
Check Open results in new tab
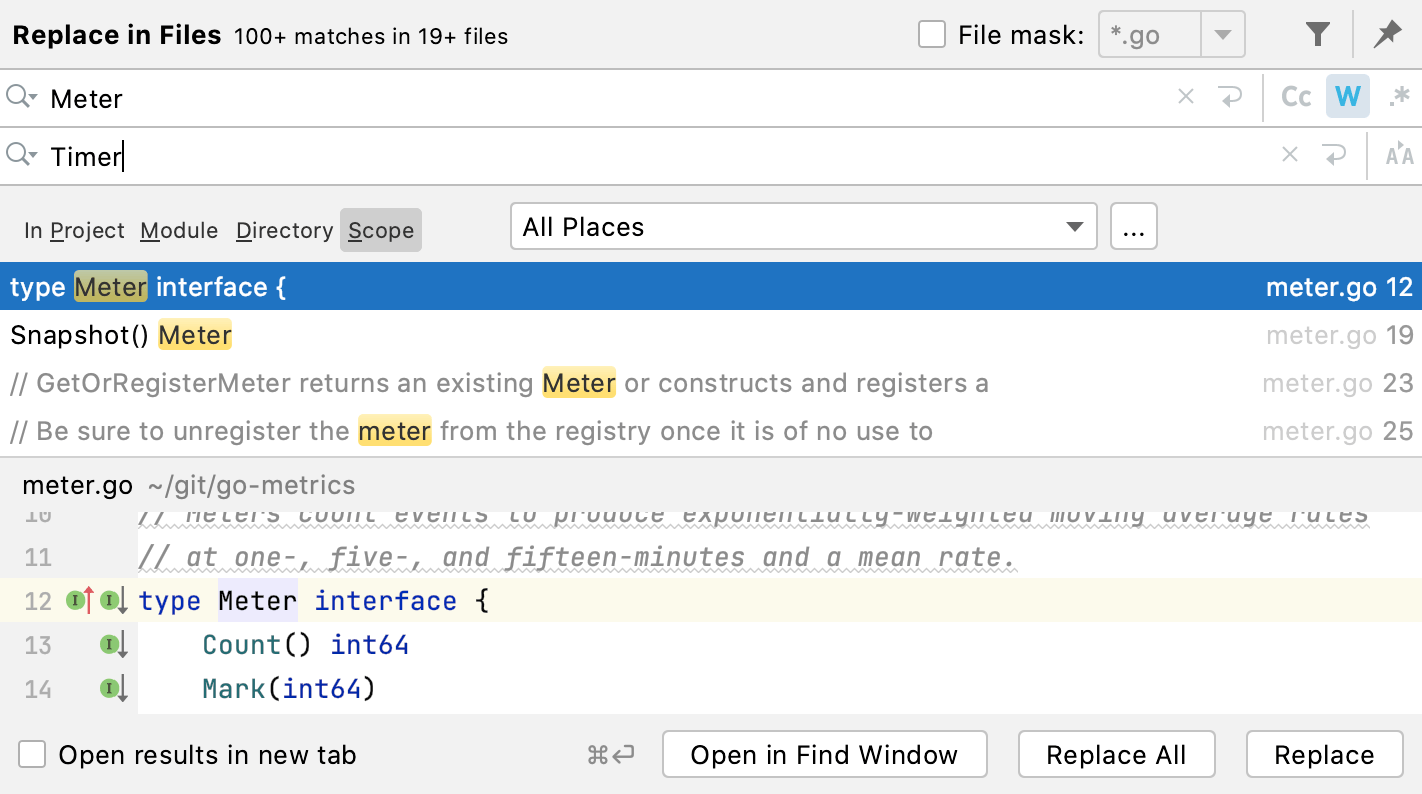coord(32,755)
